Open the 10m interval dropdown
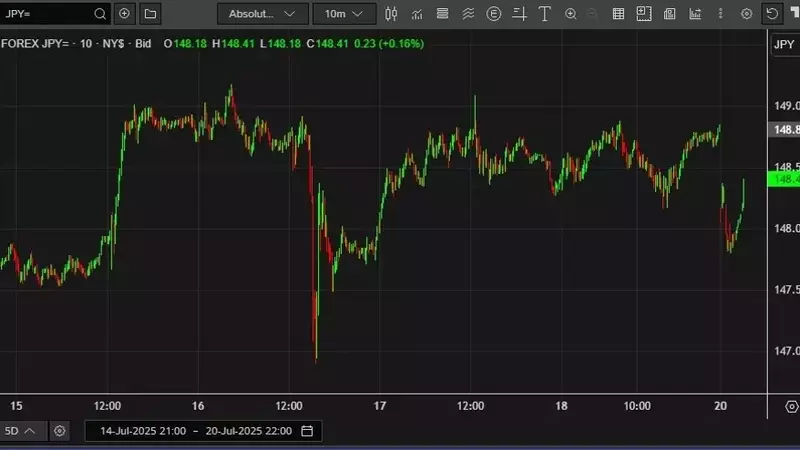Viewport: 800px width, 450px height. [x=344, y=14]
